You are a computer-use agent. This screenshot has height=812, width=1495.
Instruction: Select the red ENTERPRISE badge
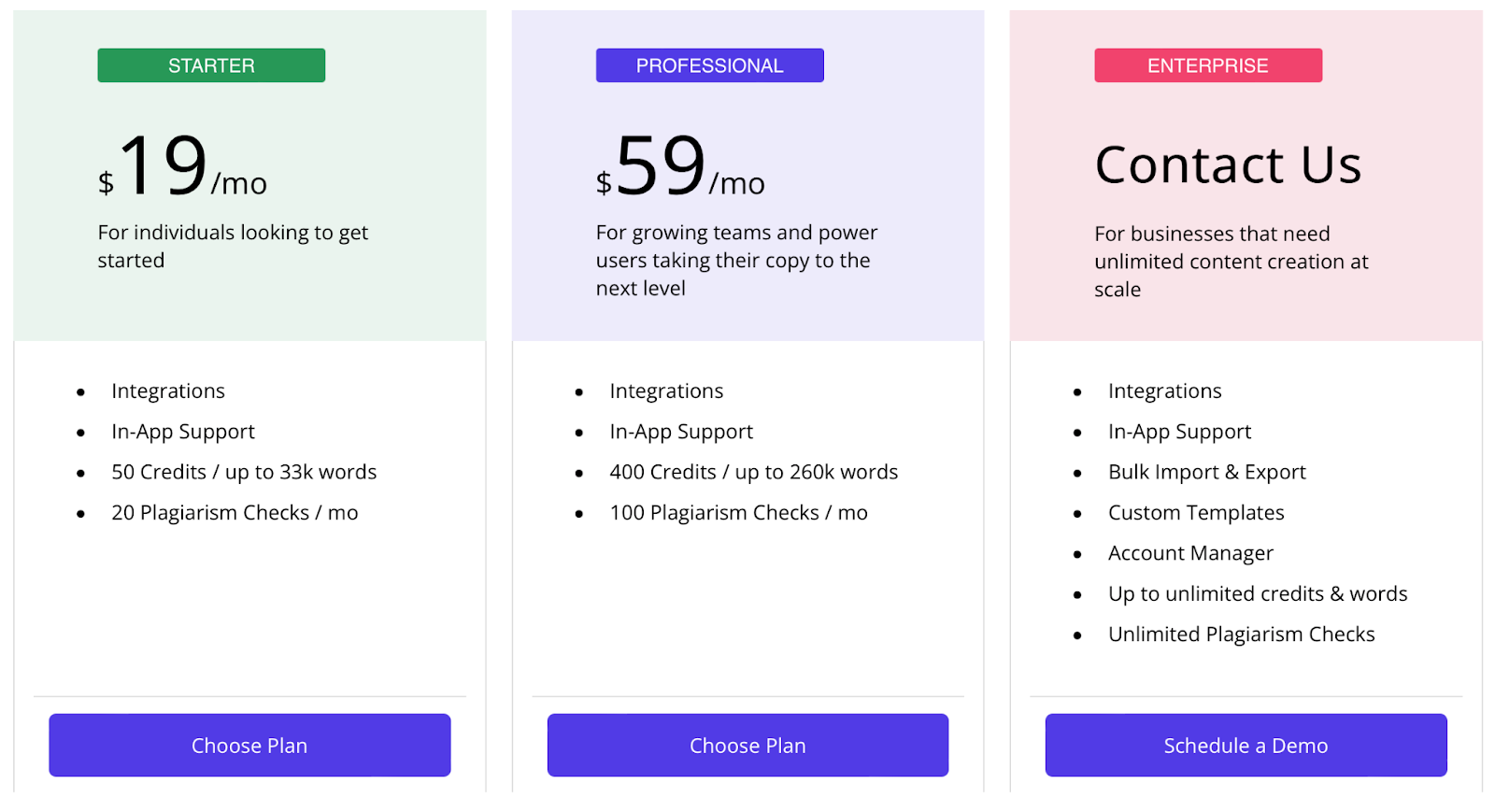(x=1208, y=65)
